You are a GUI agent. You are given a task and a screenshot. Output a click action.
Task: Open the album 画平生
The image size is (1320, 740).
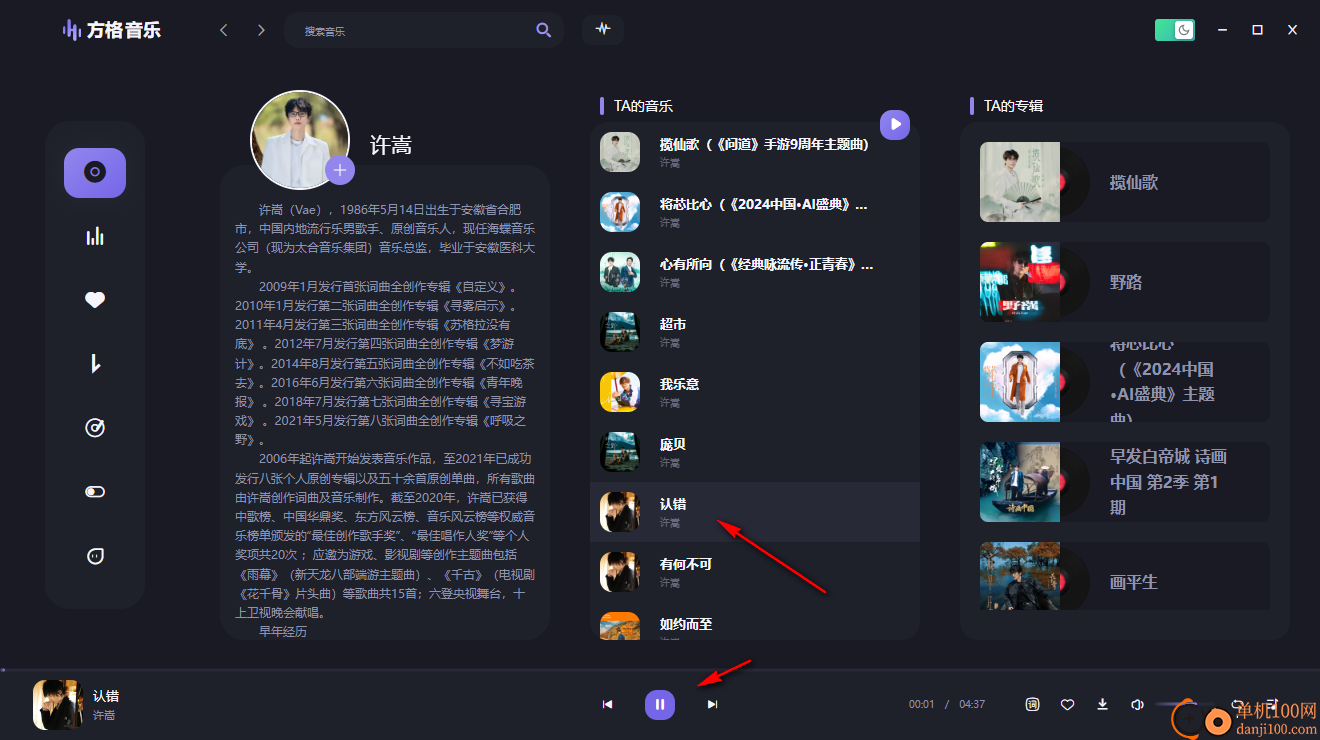click(x=1125, y=576)
